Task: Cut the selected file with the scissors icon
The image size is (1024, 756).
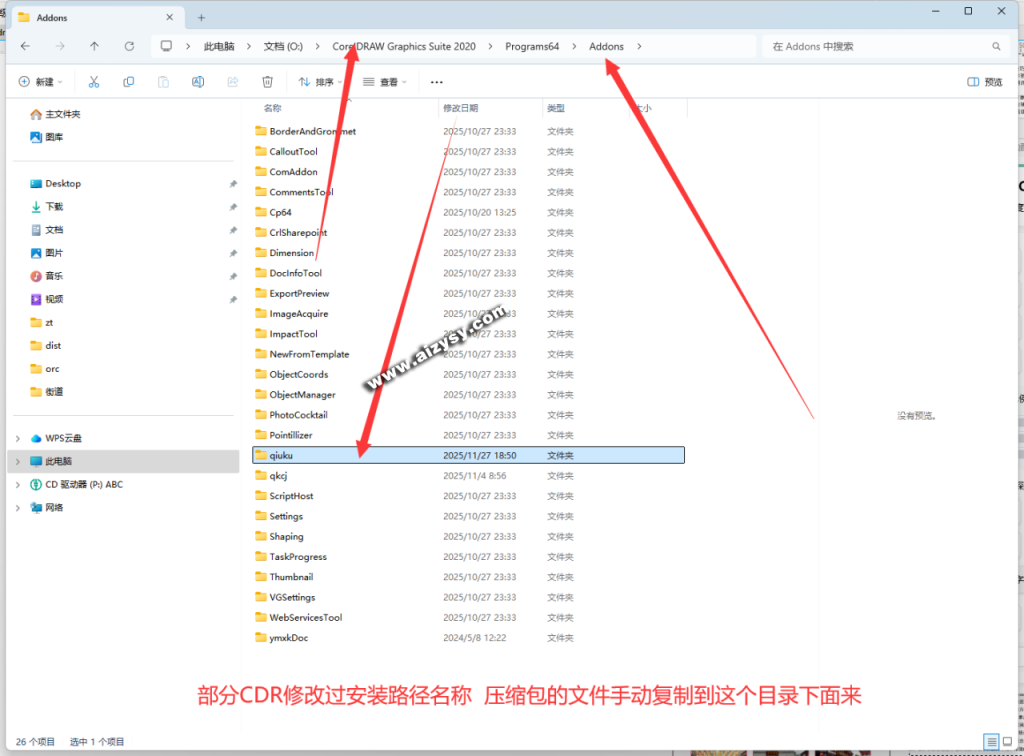Action: [x=94, y=82]
